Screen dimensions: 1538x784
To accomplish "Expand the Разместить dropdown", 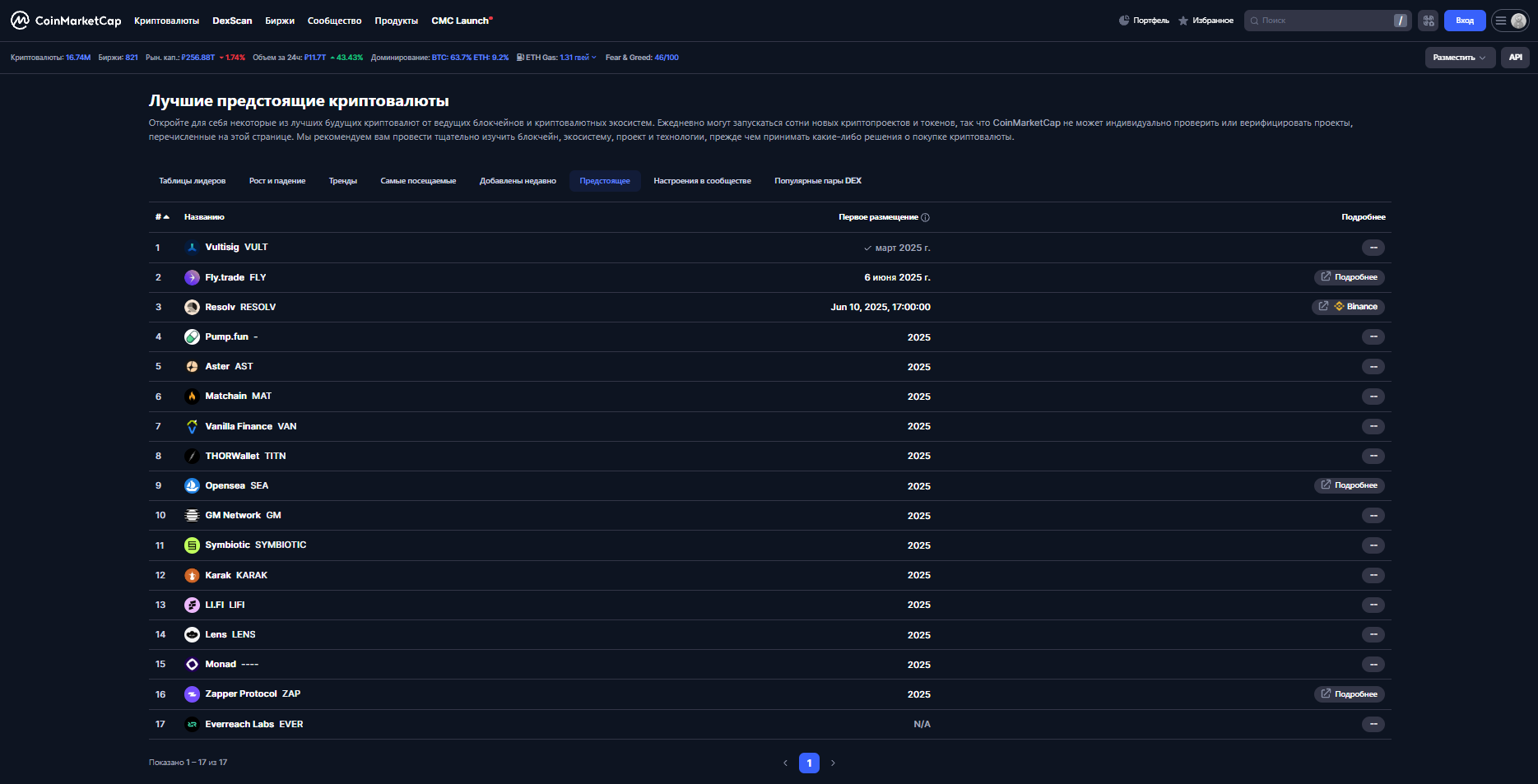I will (1460, 58).
